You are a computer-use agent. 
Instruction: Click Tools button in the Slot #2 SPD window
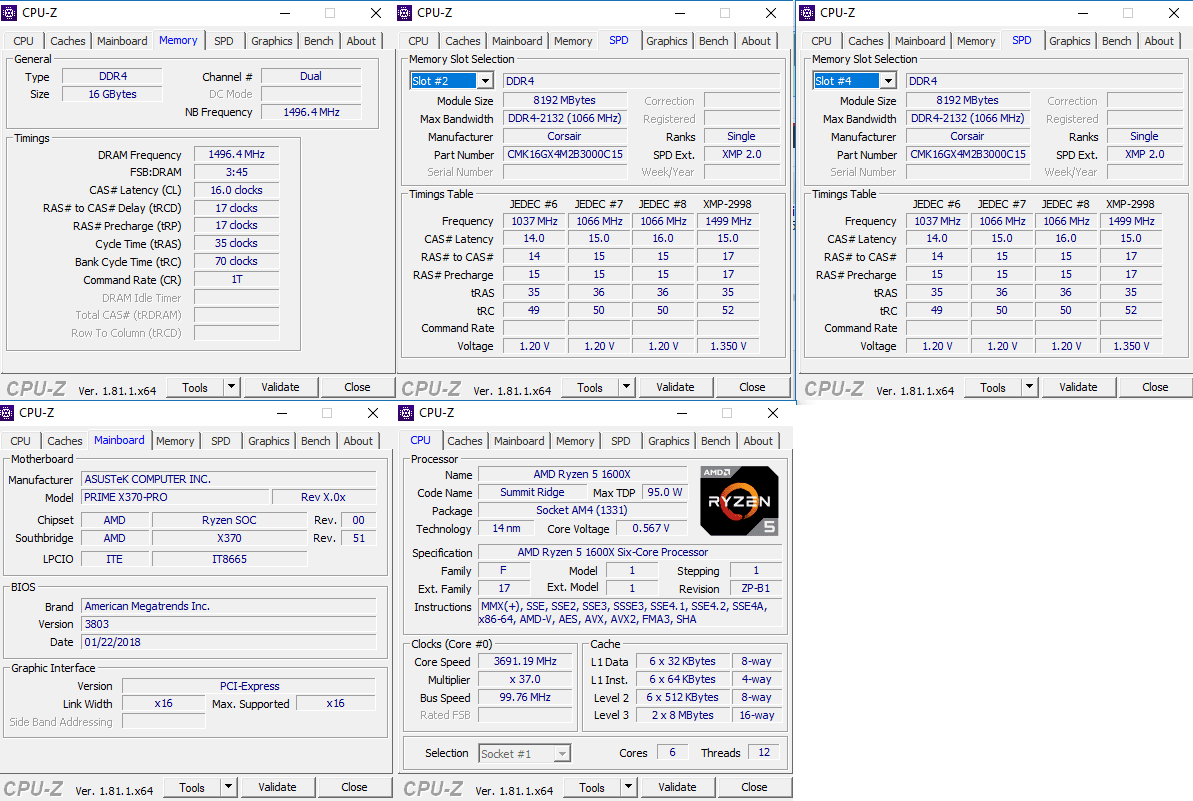(590, 387)
